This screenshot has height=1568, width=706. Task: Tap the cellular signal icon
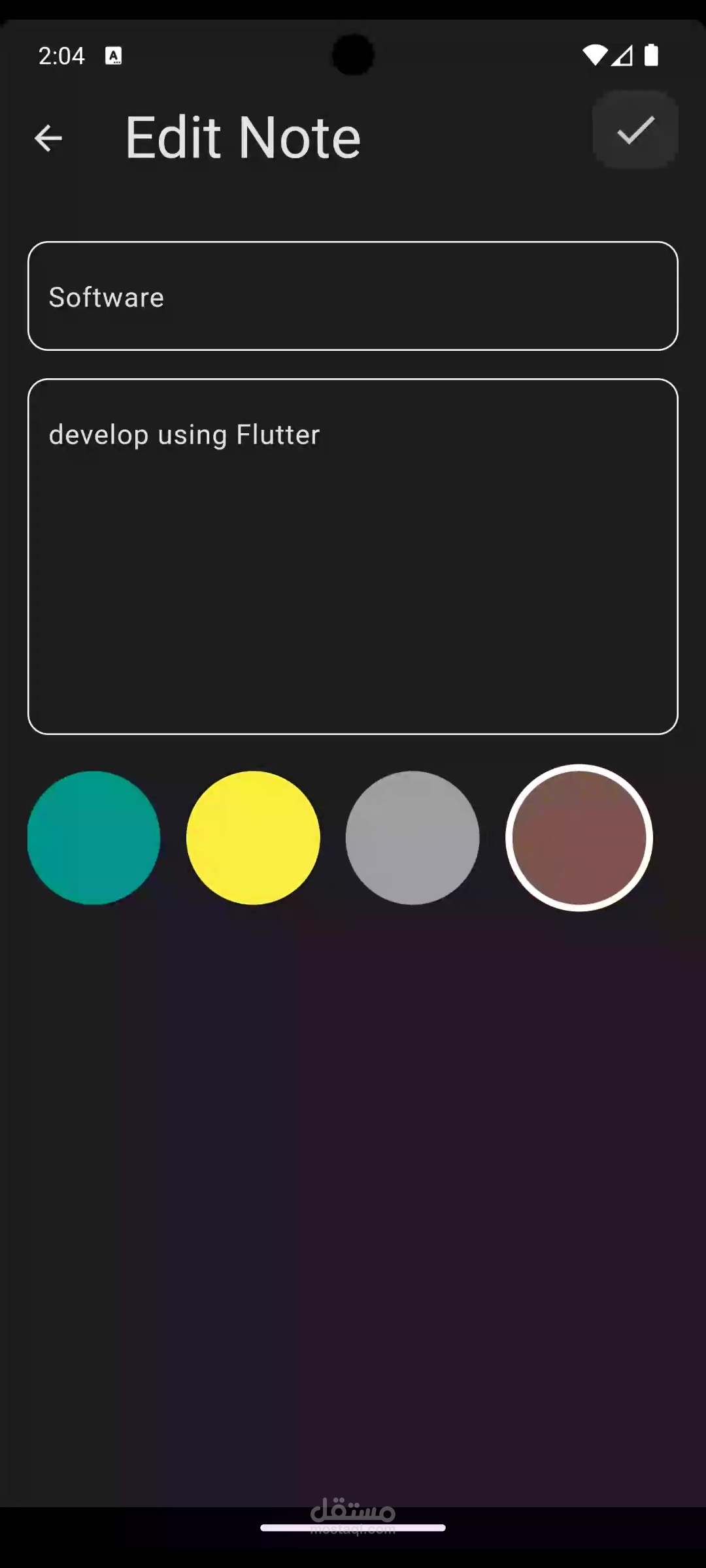pyautogui.click(x=622, y=56)
